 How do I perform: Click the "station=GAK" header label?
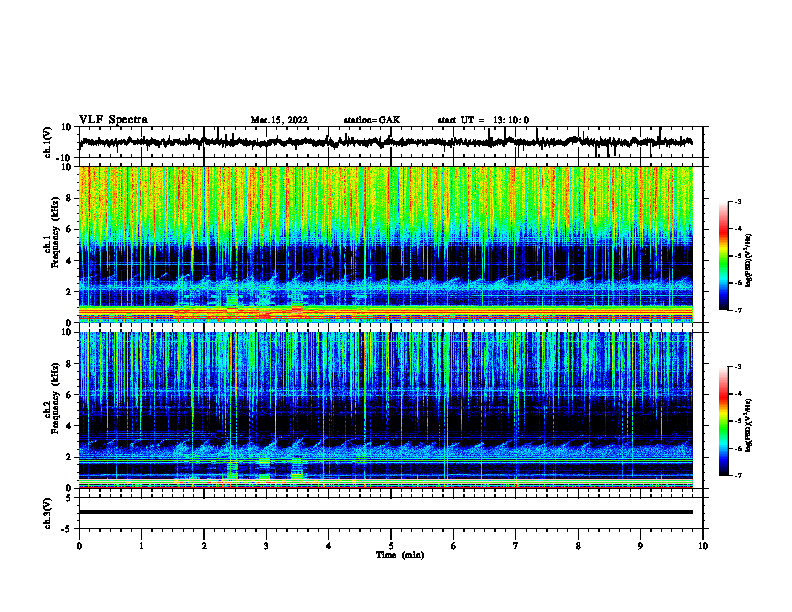click(x=372, y=120)
